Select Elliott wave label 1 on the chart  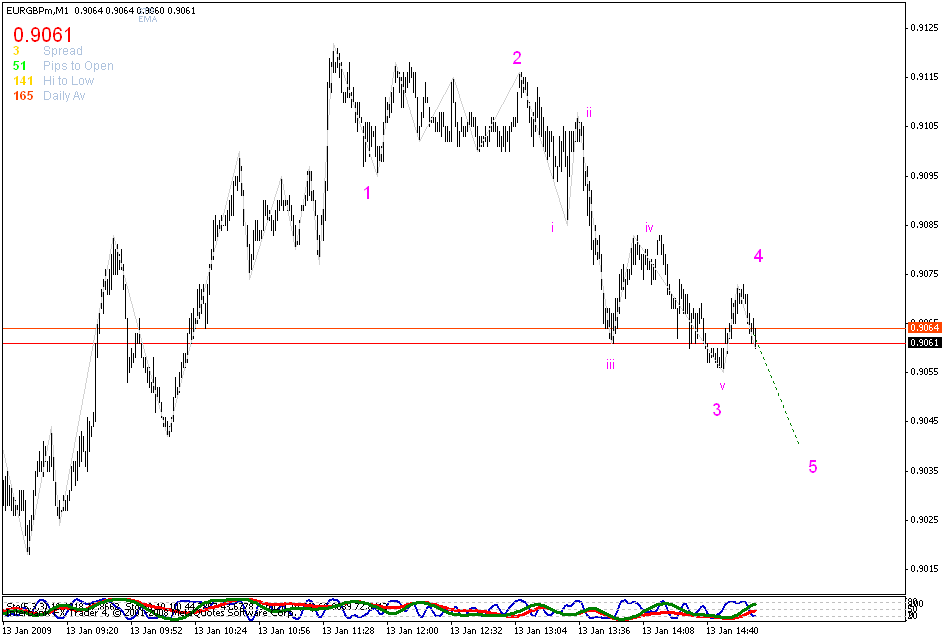pos(367,191)
